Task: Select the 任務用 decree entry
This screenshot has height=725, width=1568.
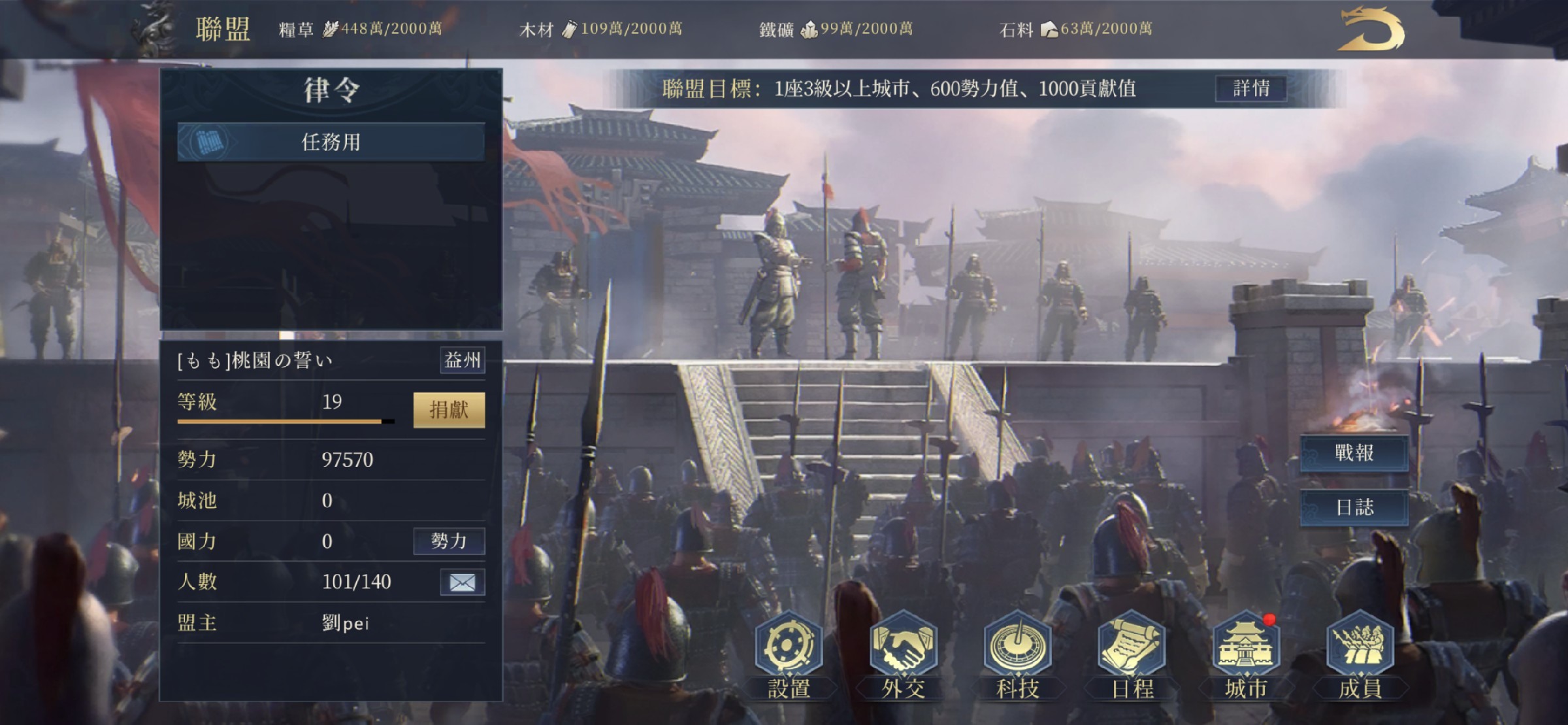Action: click(x=331, y=142)
